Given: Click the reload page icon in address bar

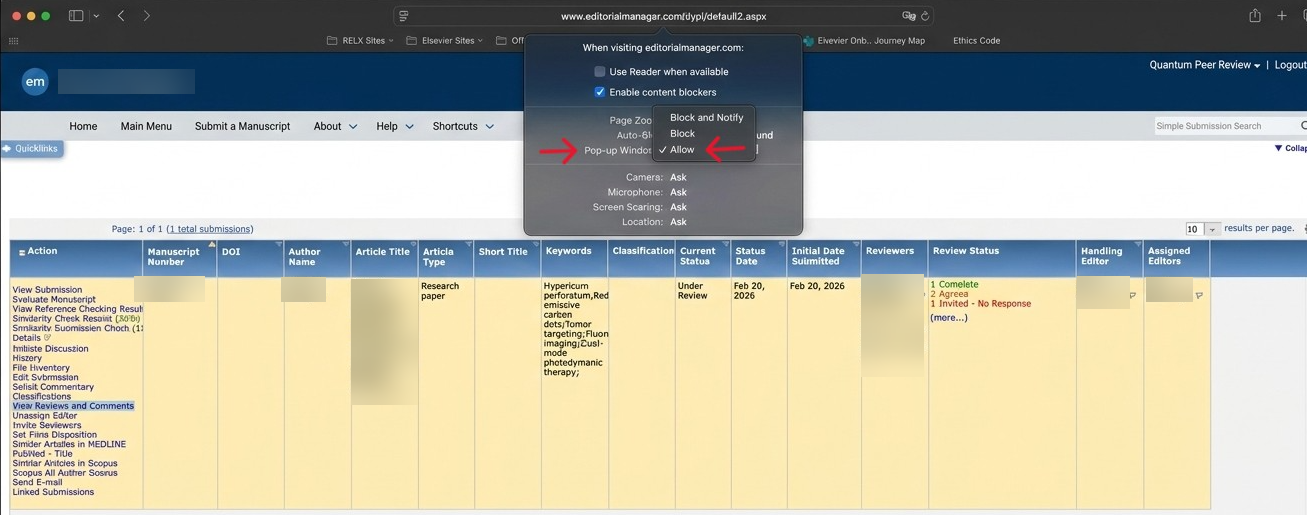Looking at the screenshot, I should point(925,16).
